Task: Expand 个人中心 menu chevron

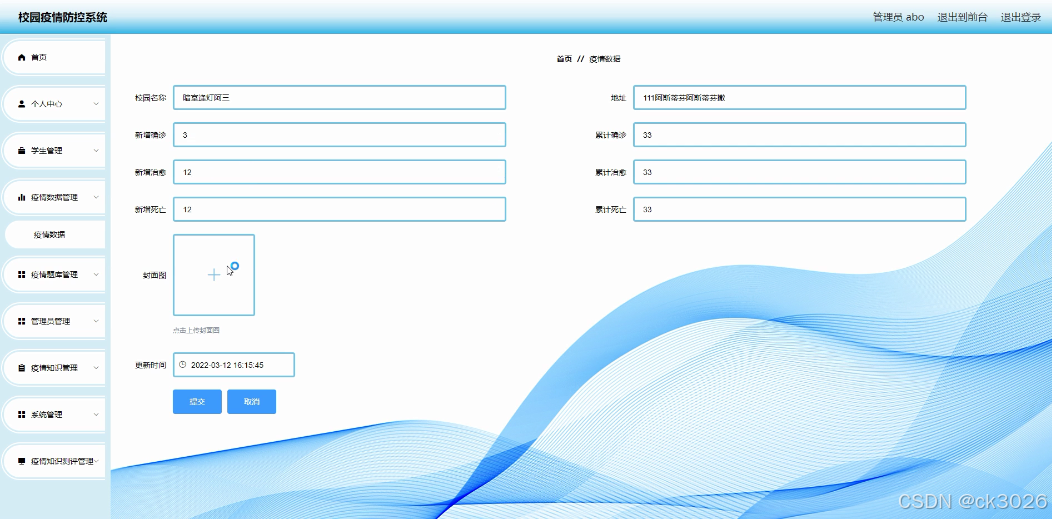Action: [96, 104]
